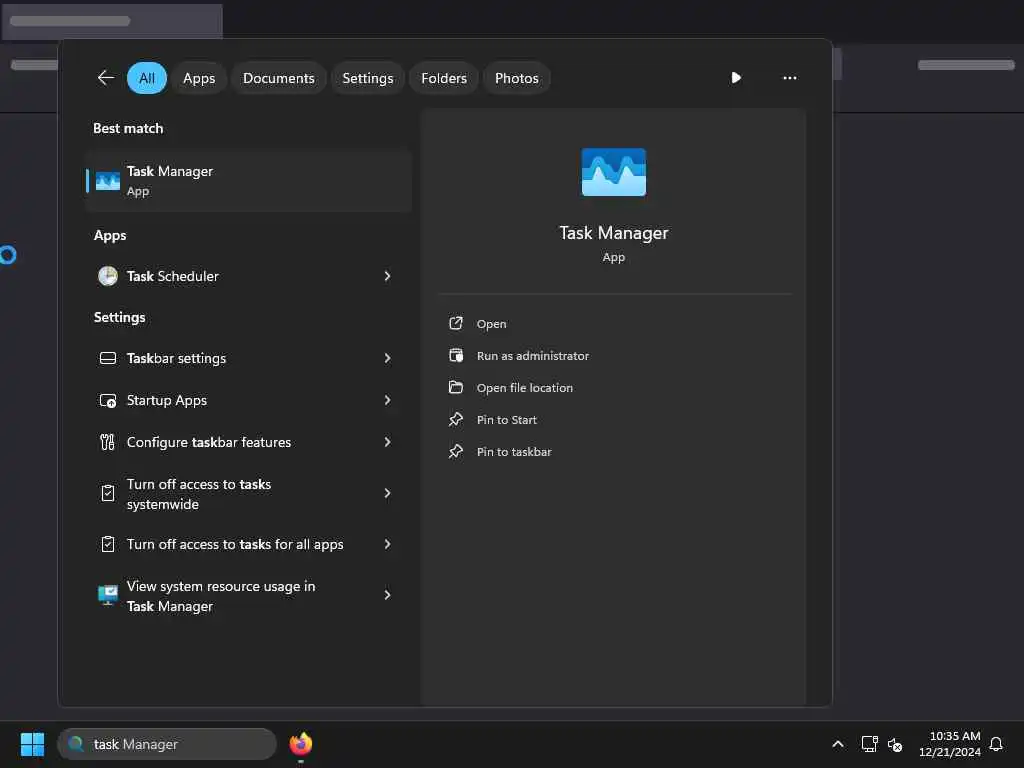
Task: Click Task Manager icon in best match
Action: click(108, 181)
